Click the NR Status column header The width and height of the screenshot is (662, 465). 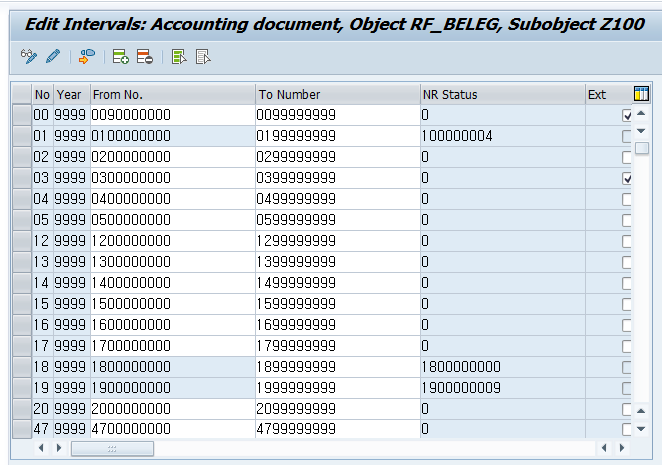503,94
